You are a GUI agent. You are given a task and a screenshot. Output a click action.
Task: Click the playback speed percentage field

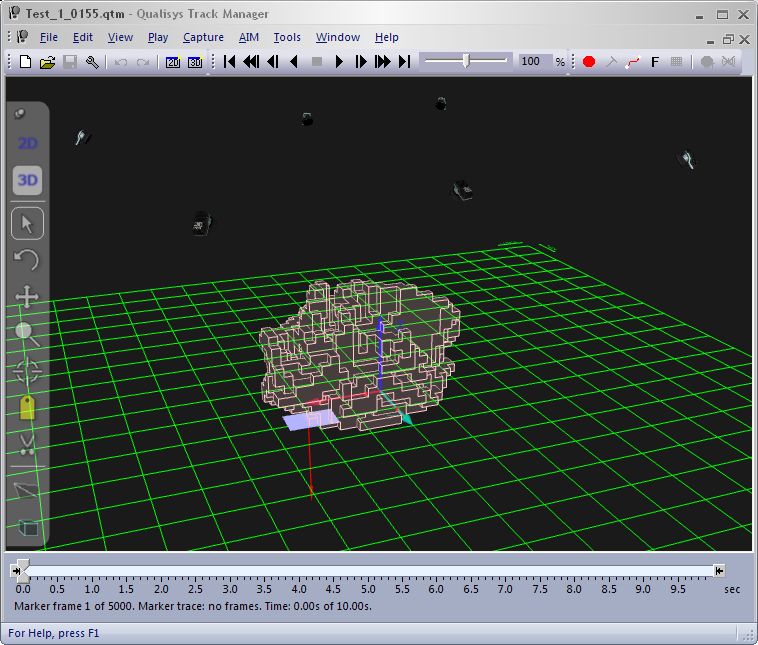coord(531,62)
